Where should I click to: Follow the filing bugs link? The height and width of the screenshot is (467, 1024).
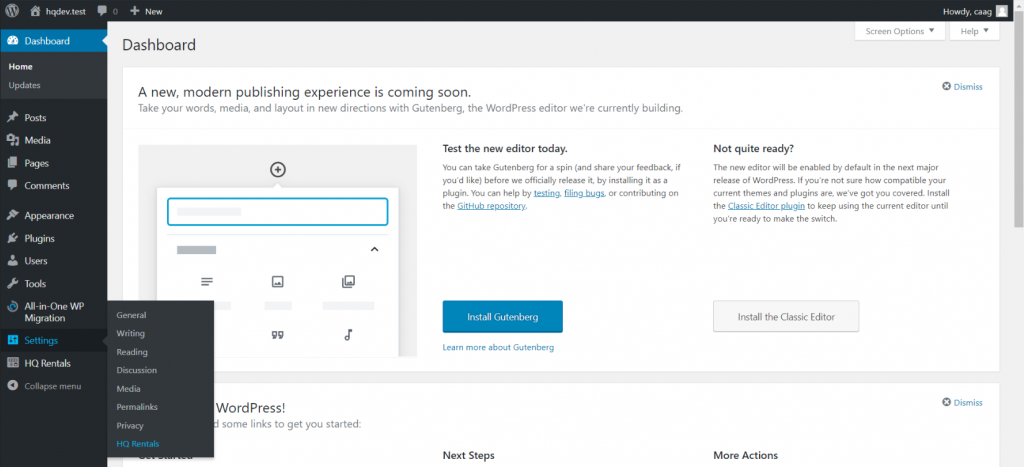coord(584,194)
